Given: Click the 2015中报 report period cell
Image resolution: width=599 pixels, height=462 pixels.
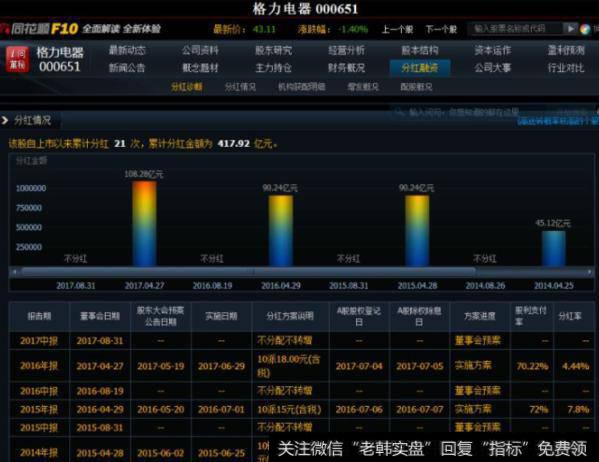Looking at the screenshot, I should (39, 427).
